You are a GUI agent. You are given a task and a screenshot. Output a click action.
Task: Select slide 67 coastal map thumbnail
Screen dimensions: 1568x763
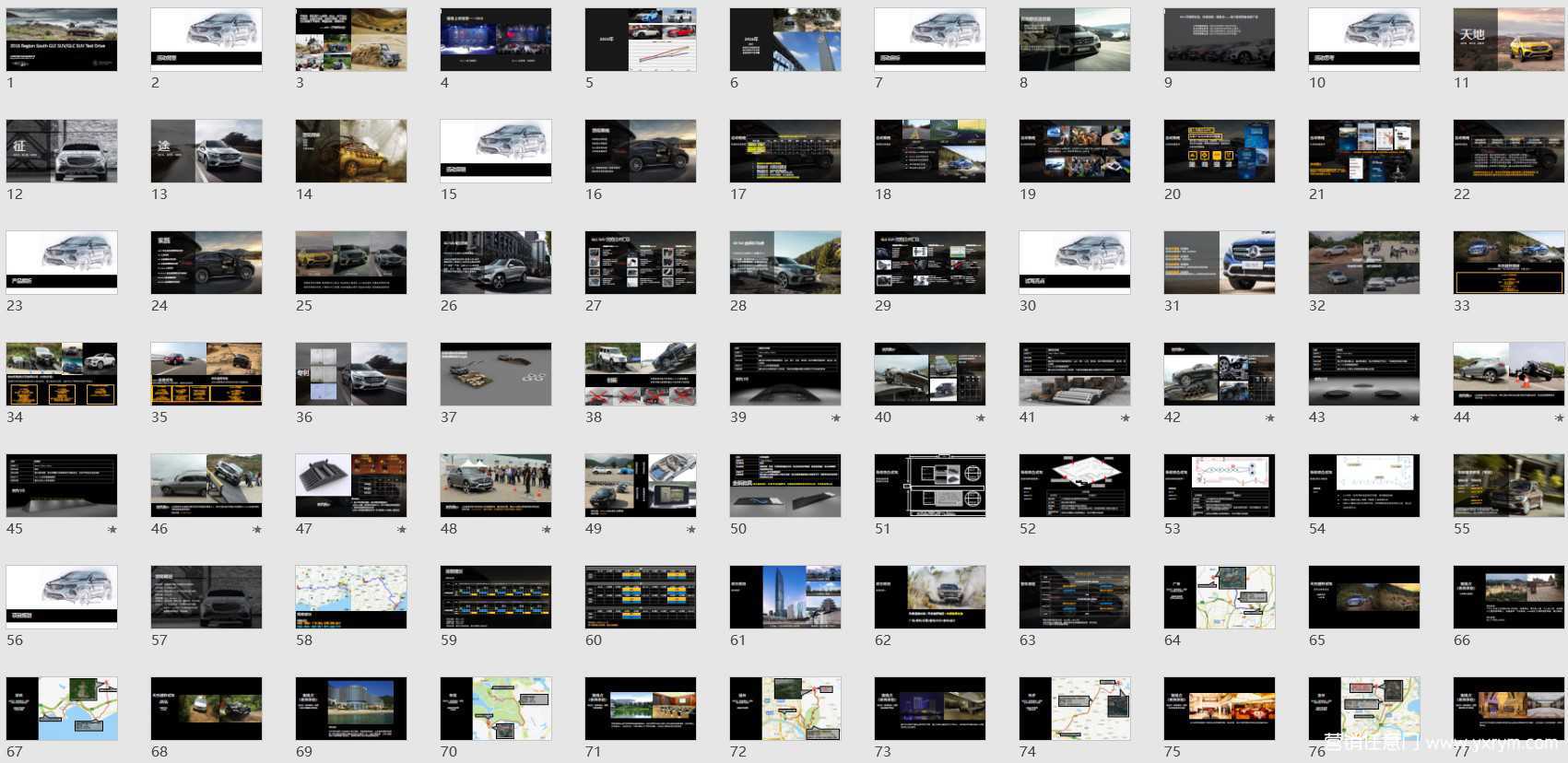[x=62, y=709]
